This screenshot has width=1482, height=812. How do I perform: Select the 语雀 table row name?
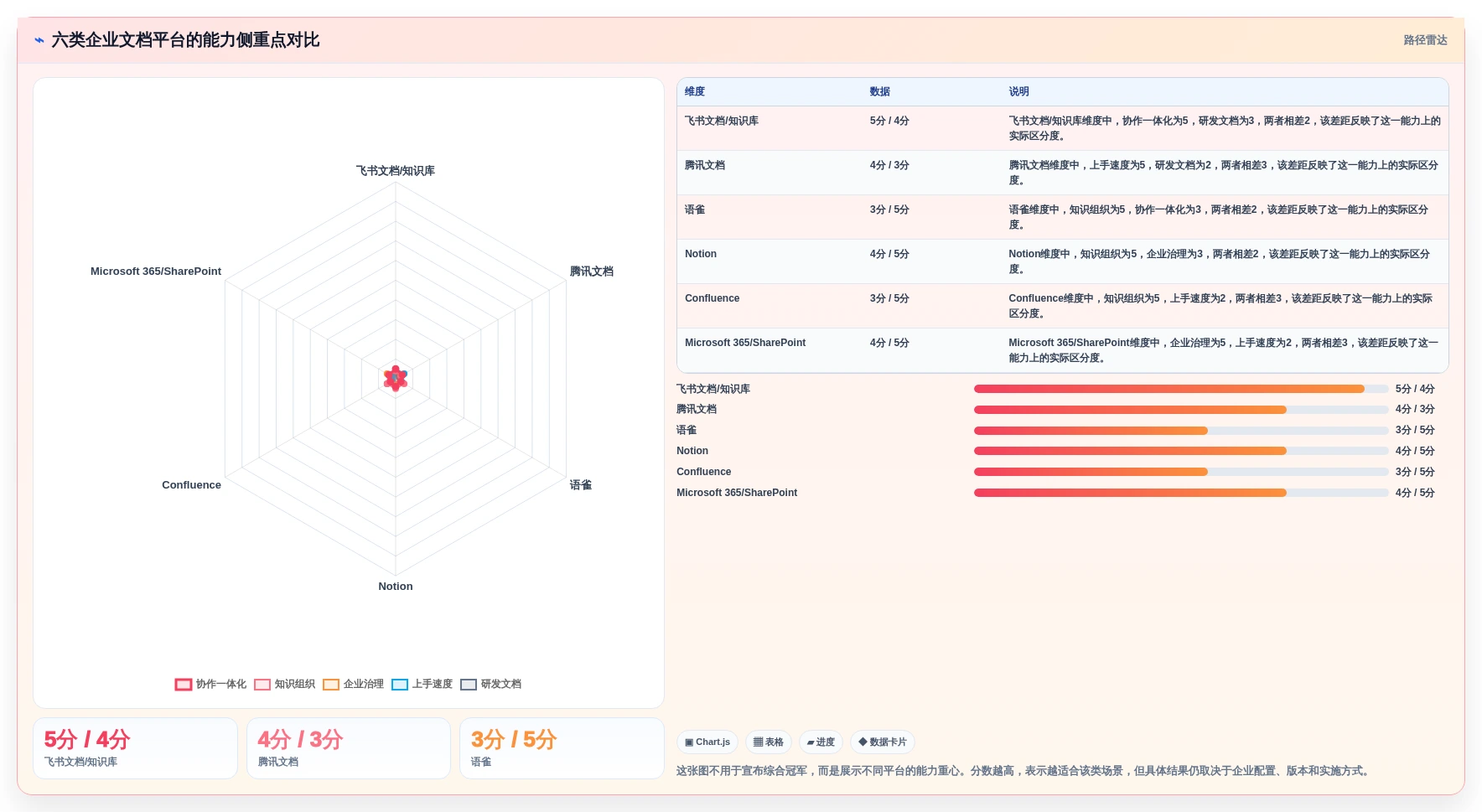[695, 209]
